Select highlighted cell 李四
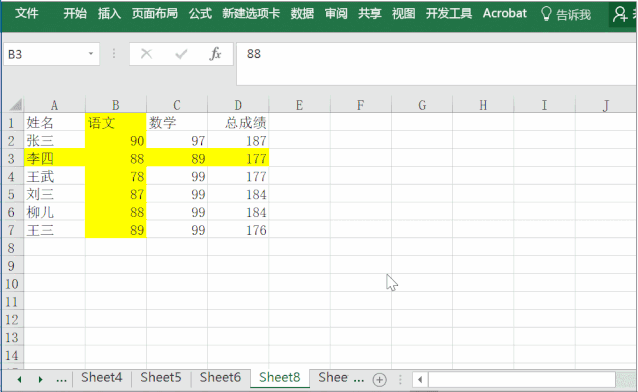Image resolution: width=638 pixels, height=392 pixels. point(55,158)
